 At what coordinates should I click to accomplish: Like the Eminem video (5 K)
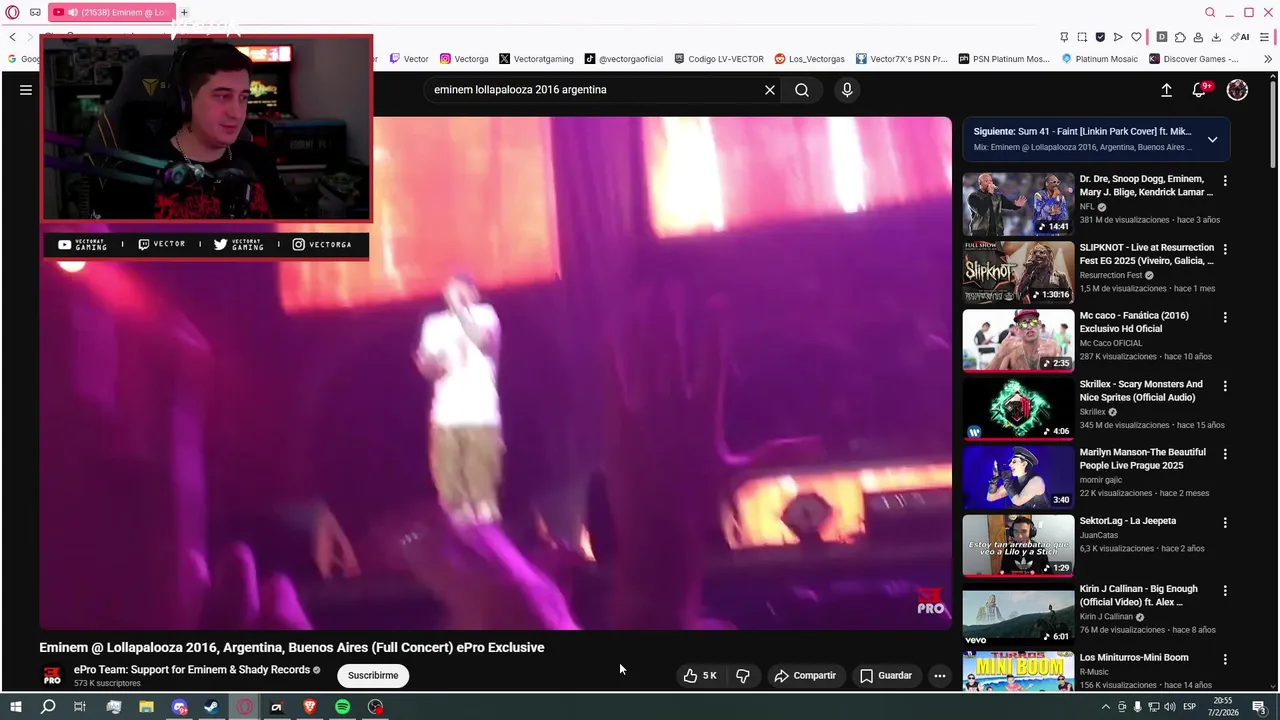coord(700,675)
